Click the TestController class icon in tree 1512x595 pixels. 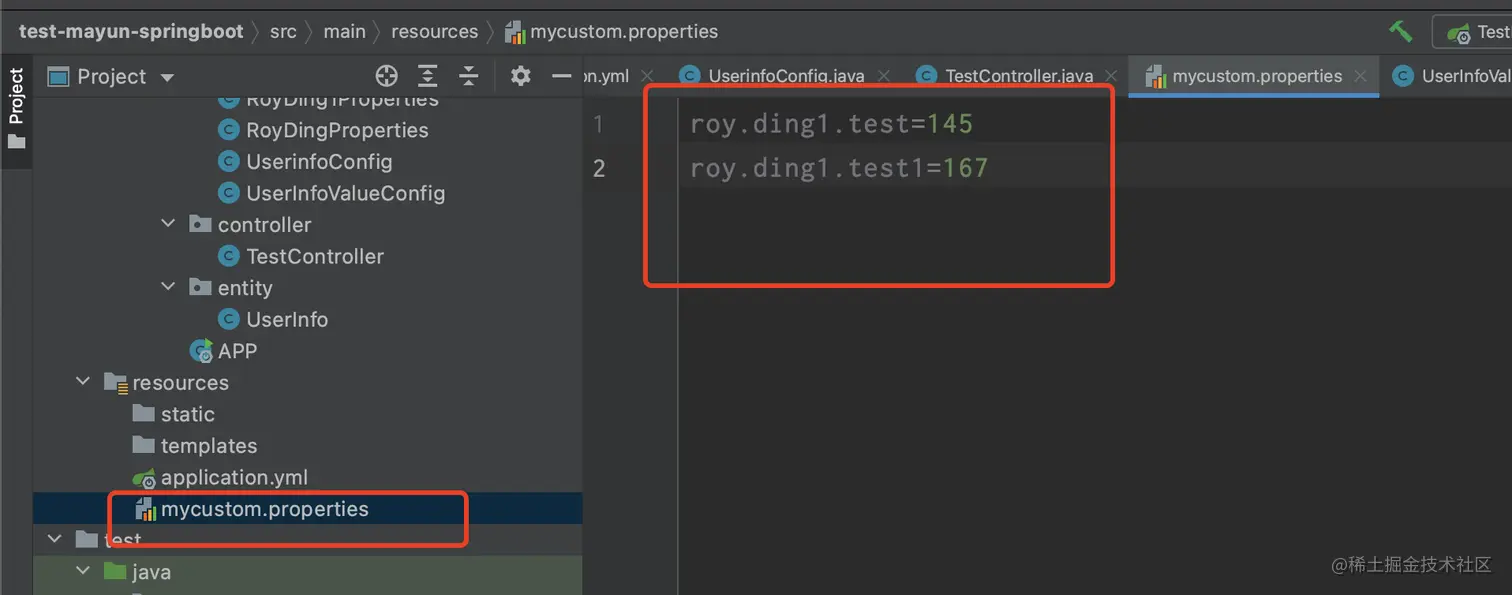coord(230,256)
